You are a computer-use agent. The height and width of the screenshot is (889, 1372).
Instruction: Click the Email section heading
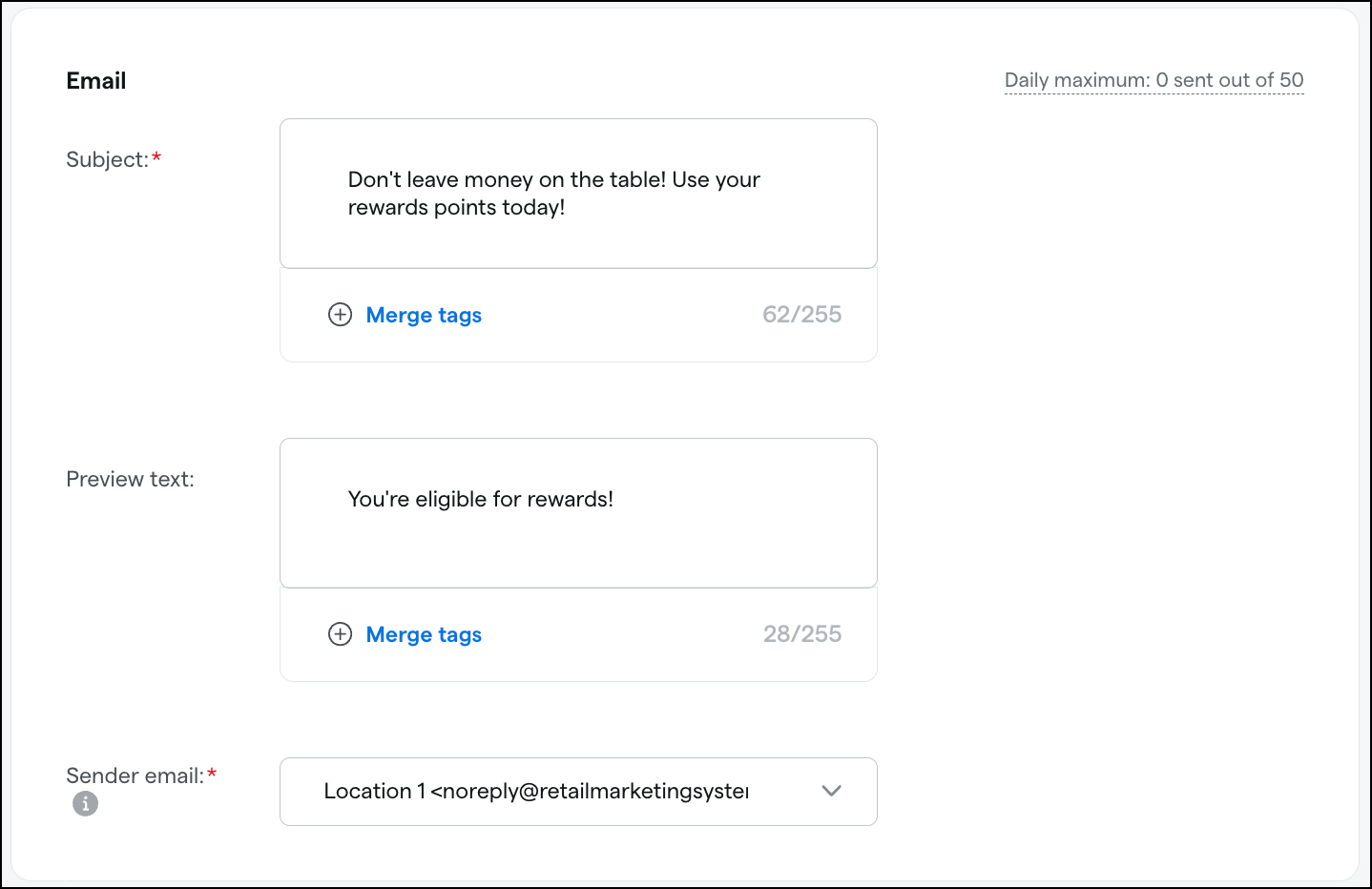click(x=96, y=81)
